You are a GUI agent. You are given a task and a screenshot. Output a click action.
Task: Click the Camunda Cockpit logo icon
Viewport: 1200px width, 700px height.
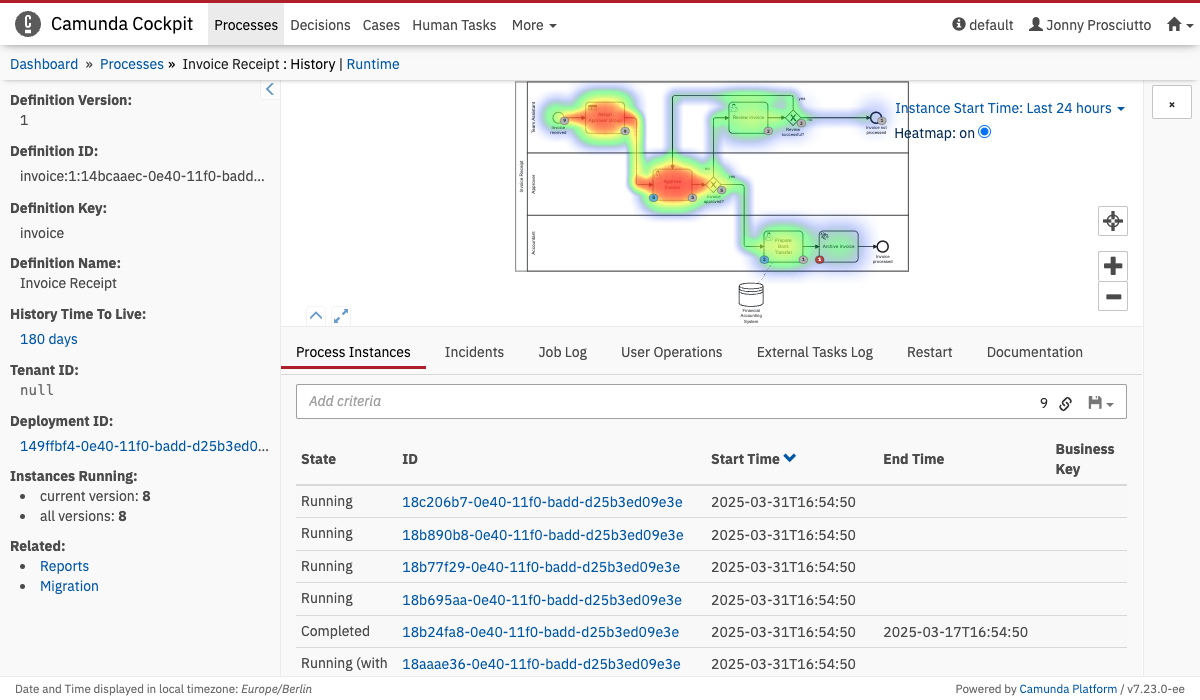click(29, 25)
